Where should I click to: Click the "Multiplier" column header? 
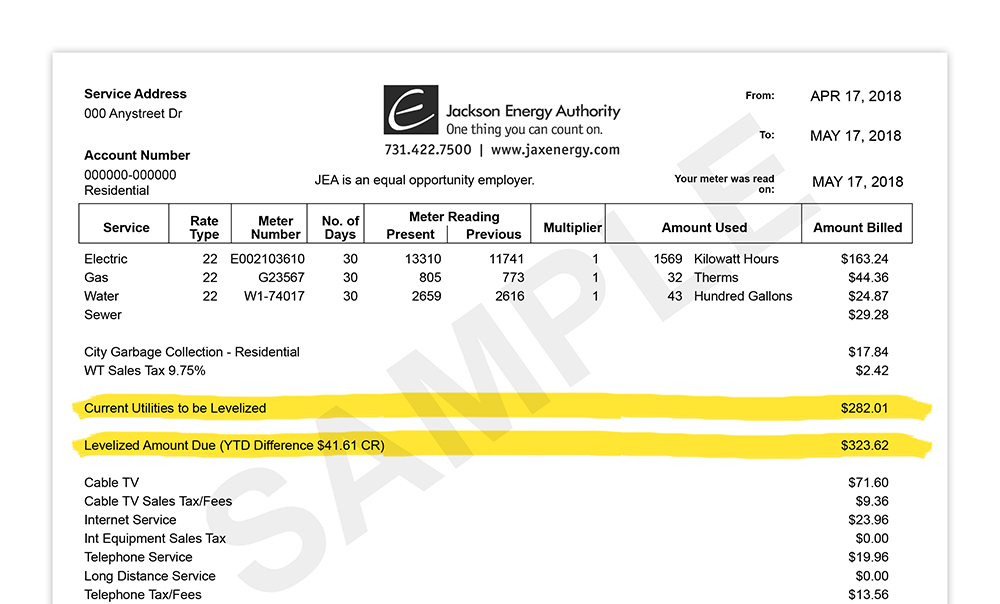tap(573, 228)
